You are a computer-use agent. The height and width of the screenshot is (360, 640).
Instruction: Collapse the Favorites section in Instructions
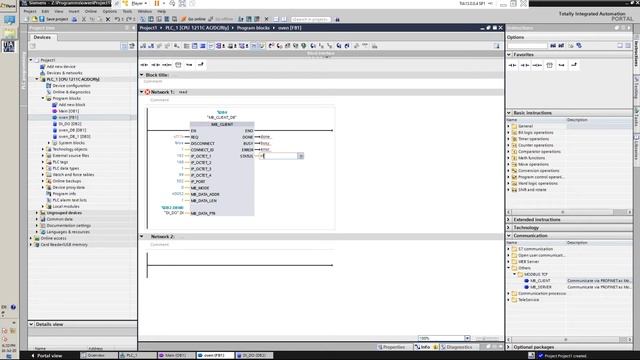[509, 54]
